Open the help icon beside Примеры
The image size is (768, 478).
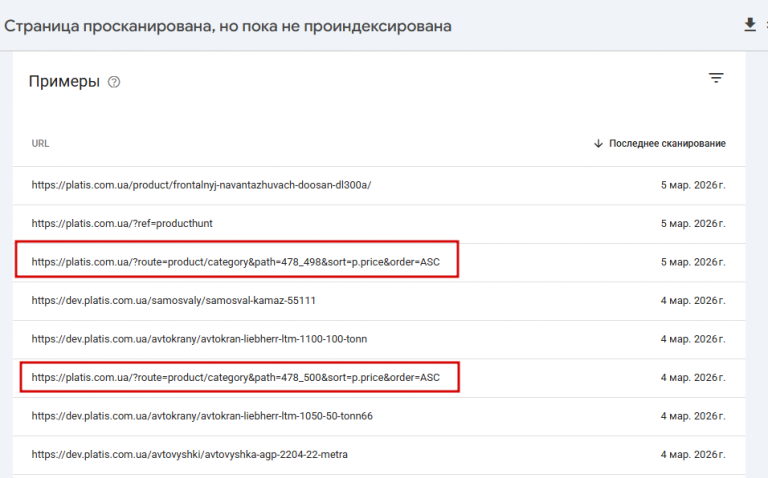pos(114,82)
